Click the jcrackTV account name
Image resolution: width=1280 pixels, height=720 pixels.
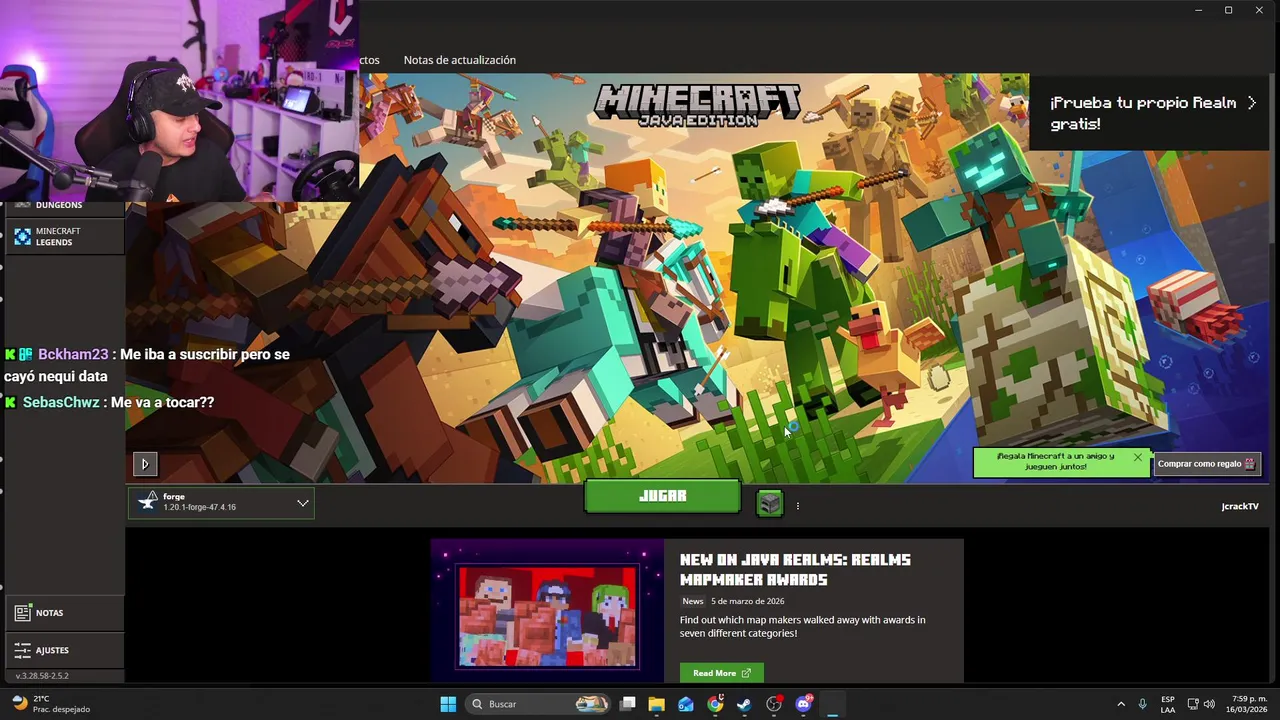(1240, 507)
